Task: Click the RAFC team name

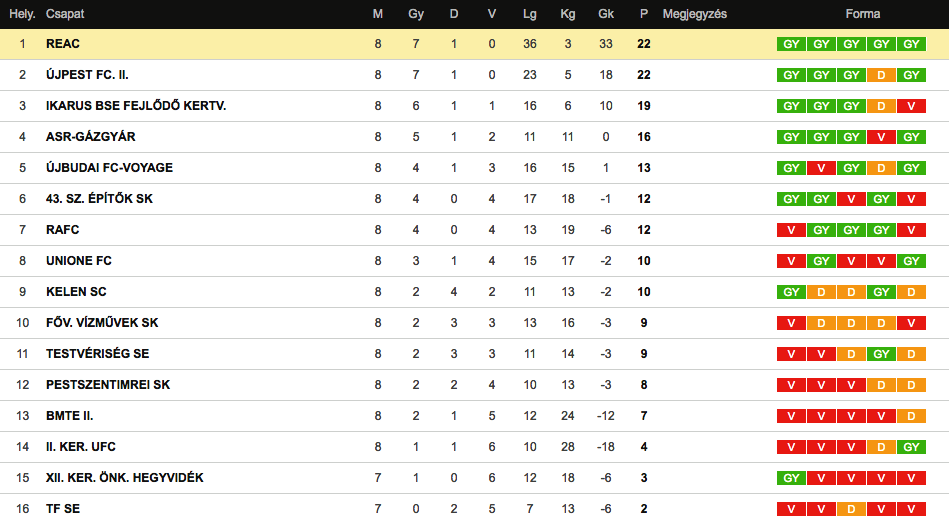Action: click(63, 230)
